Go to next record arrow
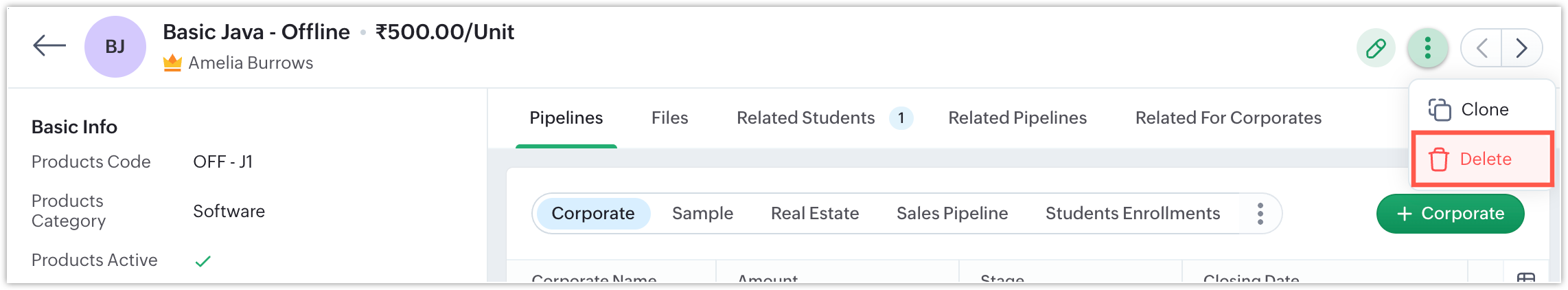Viewport: 1568px width, 290px height. coord(1521,48)
